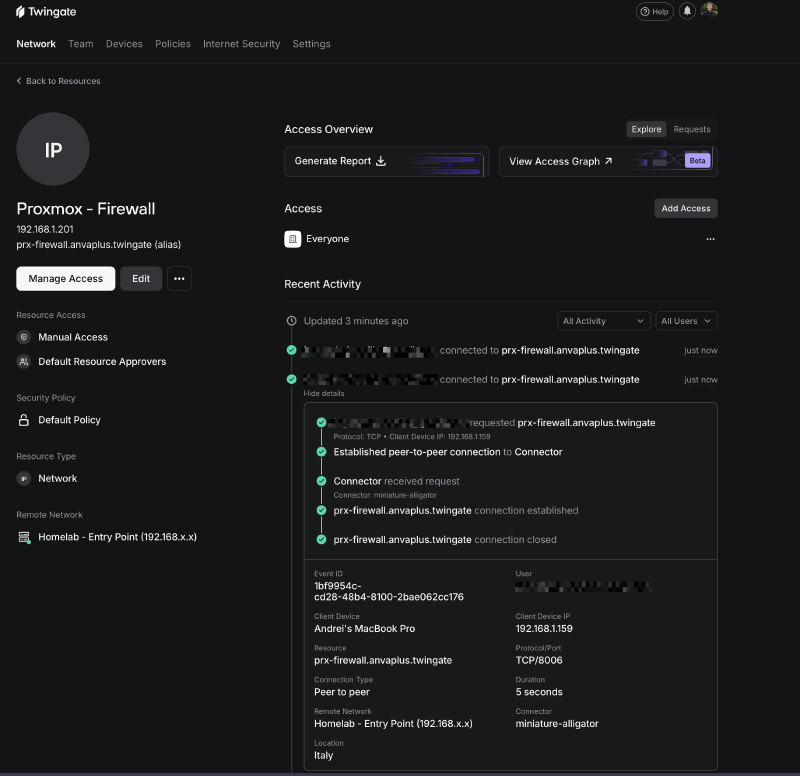Click the Generate Report download icon
This screenshot has width=800, height=776.
pyautogui.click(x=381, y=161)
